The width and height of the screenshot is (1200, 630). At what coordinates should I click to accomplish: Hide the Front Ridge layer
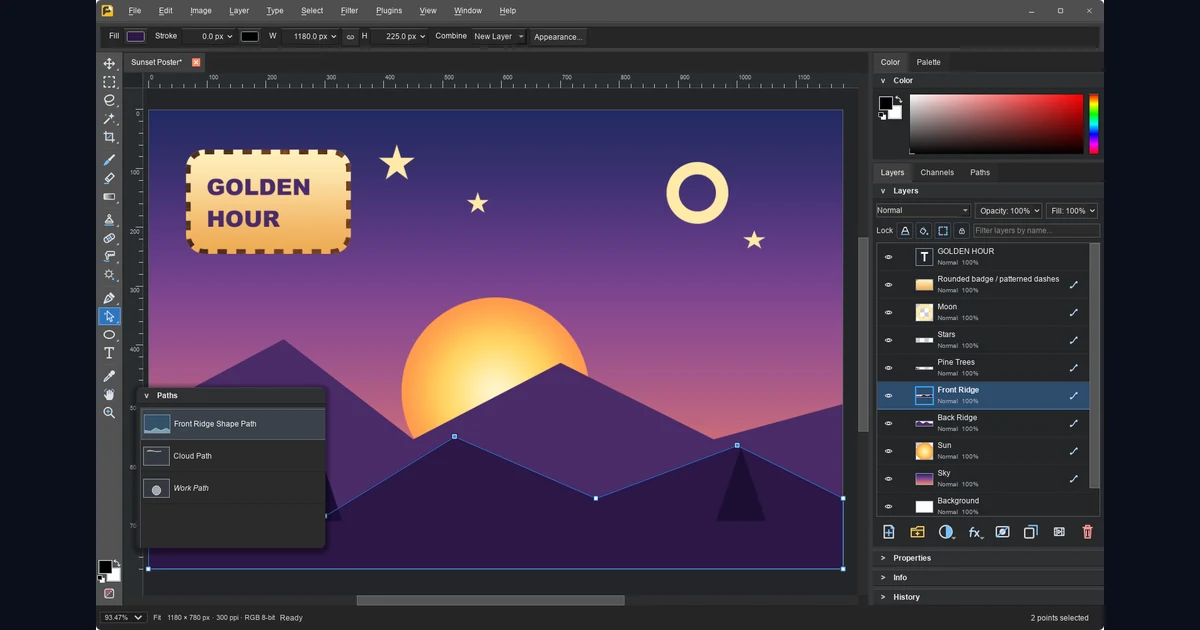[x=888, y=396]
